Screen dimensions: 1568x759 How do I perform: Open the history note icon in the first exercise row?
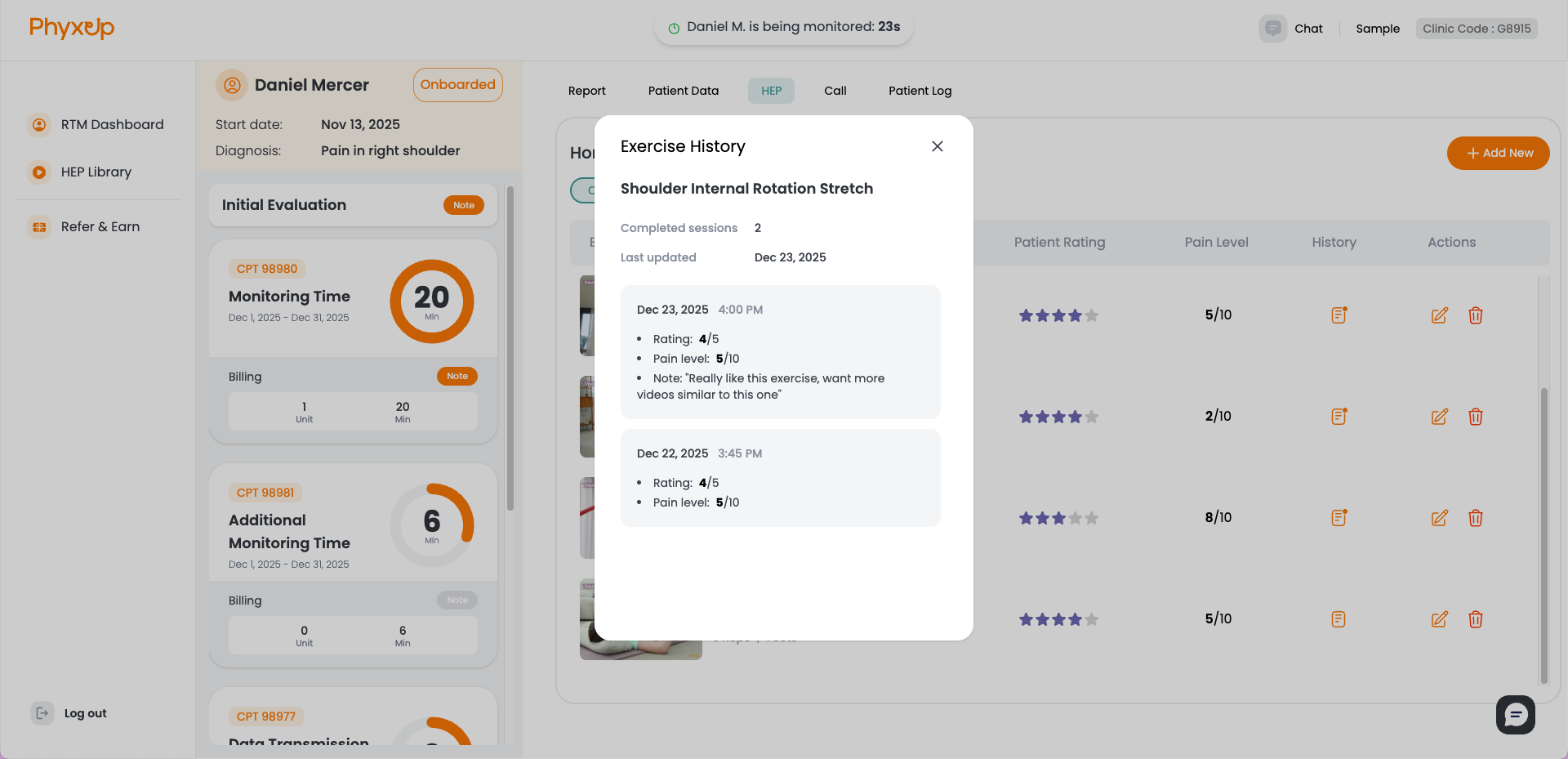1338,315
